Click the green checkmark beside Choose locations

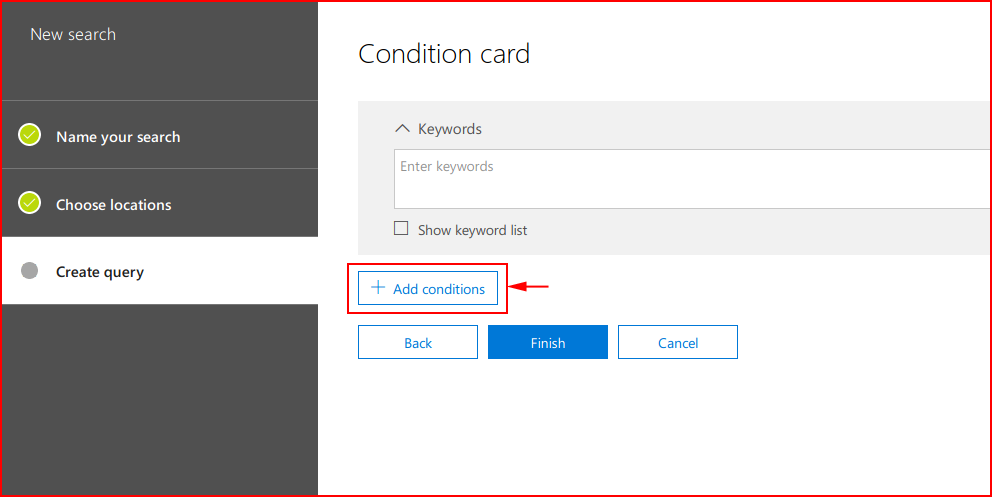pyautogui.click(x=29, y=202)
